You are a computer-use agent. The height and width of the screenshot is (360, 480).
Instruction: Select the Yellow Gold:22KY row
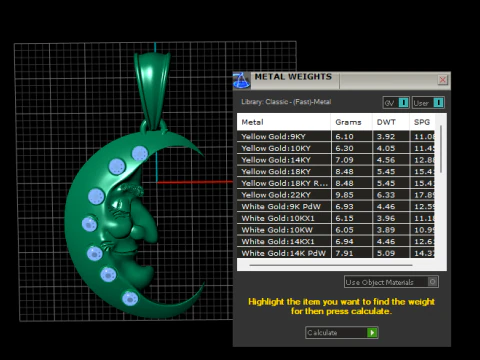pyautogui.click(x=336, y=195)
